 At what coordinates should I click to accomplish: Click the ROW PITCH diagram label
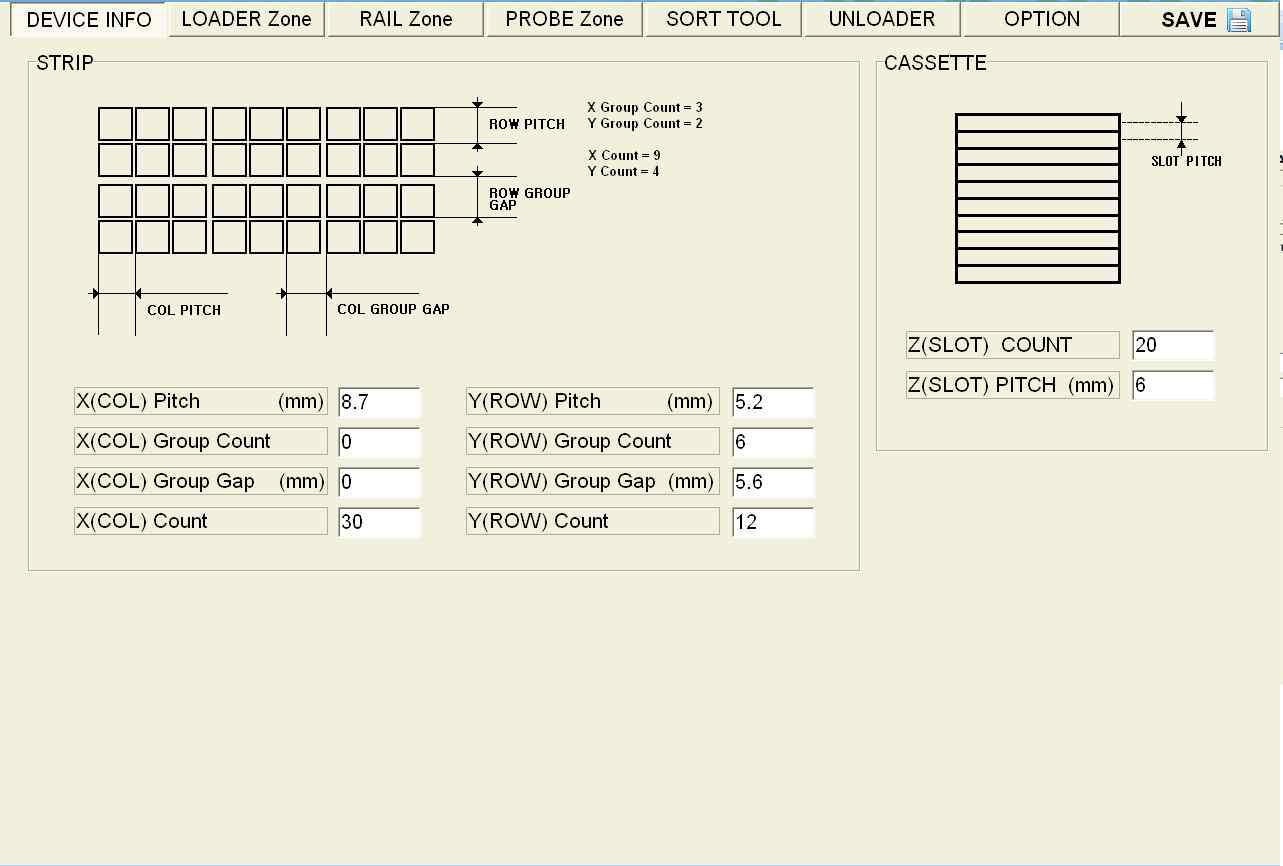(x=527, y=124)
